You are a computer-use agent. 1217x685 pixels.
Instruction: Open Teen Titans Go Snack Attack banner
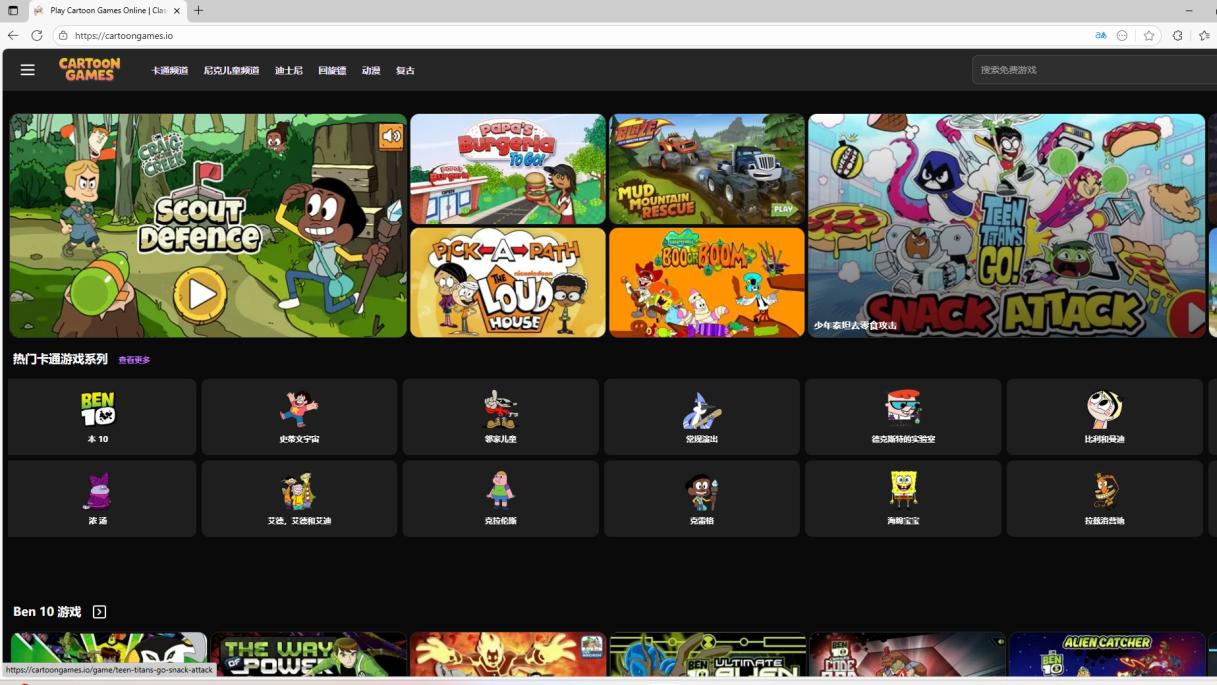tap(1007, 225)
